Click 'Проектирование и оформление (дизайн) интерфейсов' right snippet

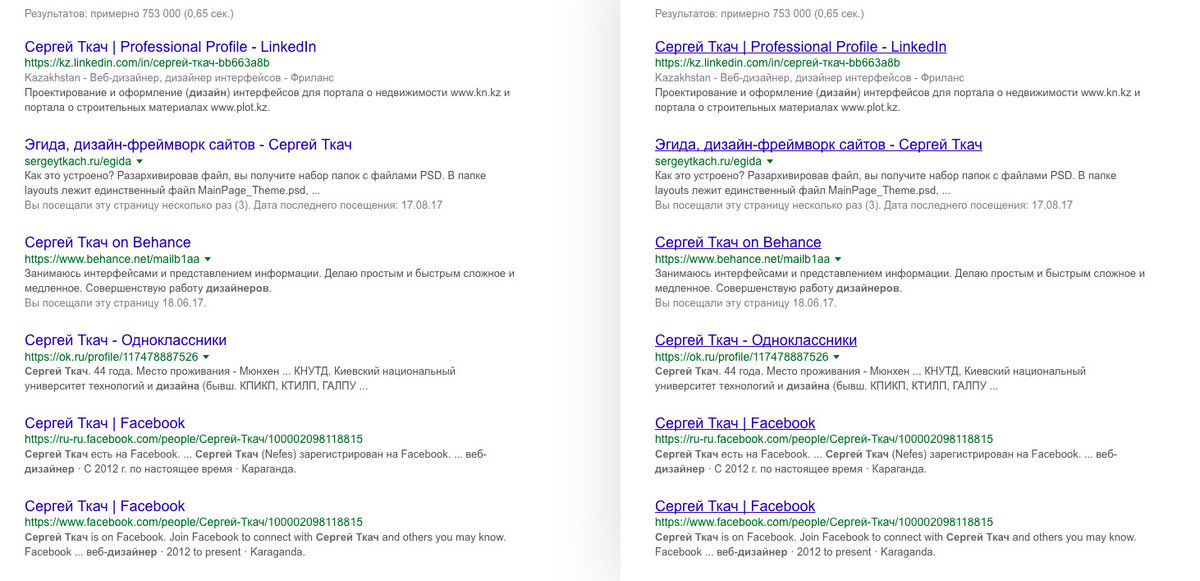pyautogui.click(x=898, y=99)
